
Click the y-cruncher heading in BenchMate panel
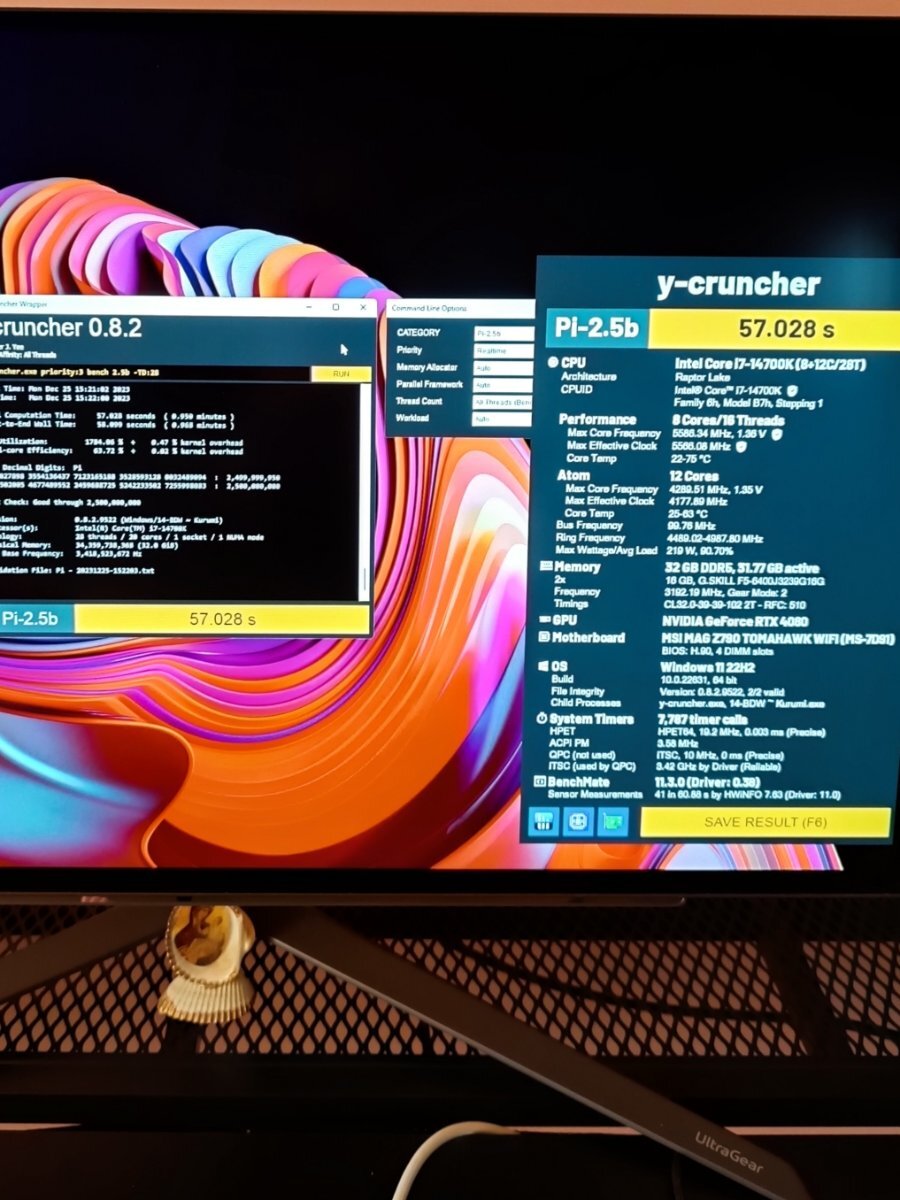point(738,284)
